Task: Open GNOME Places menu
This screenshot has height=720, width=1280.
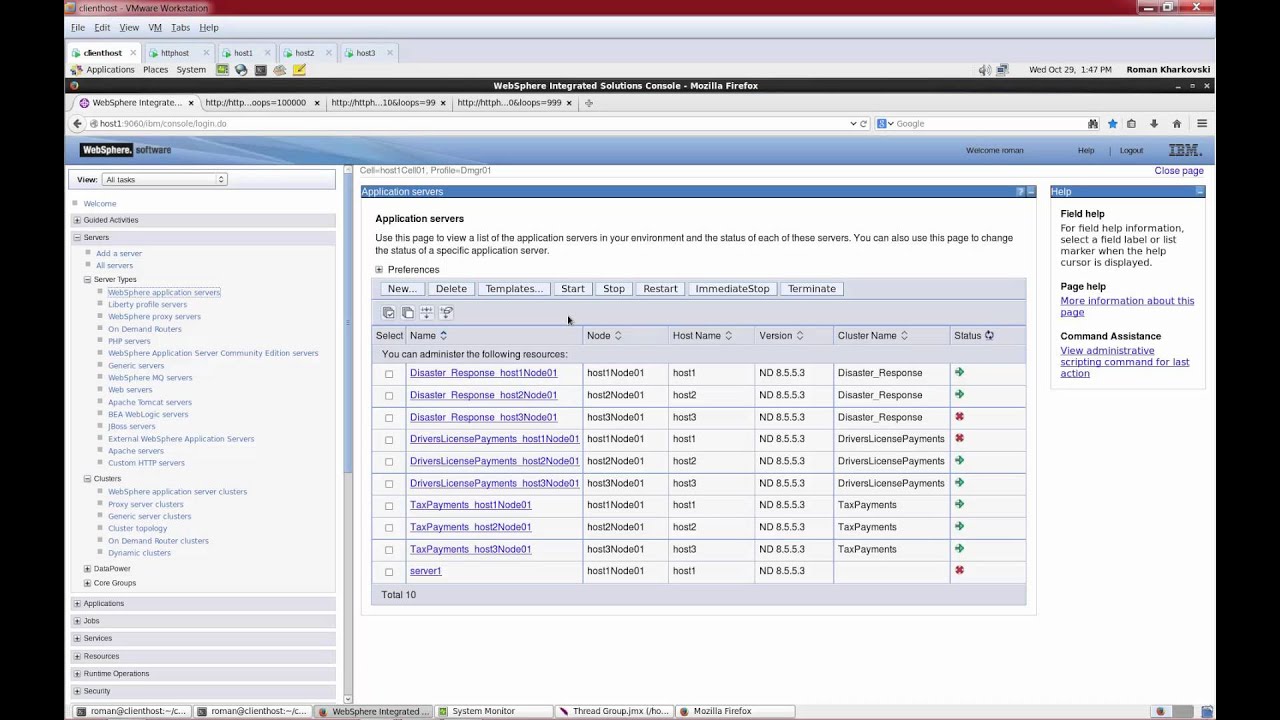Action: click(x=155, y=70)
